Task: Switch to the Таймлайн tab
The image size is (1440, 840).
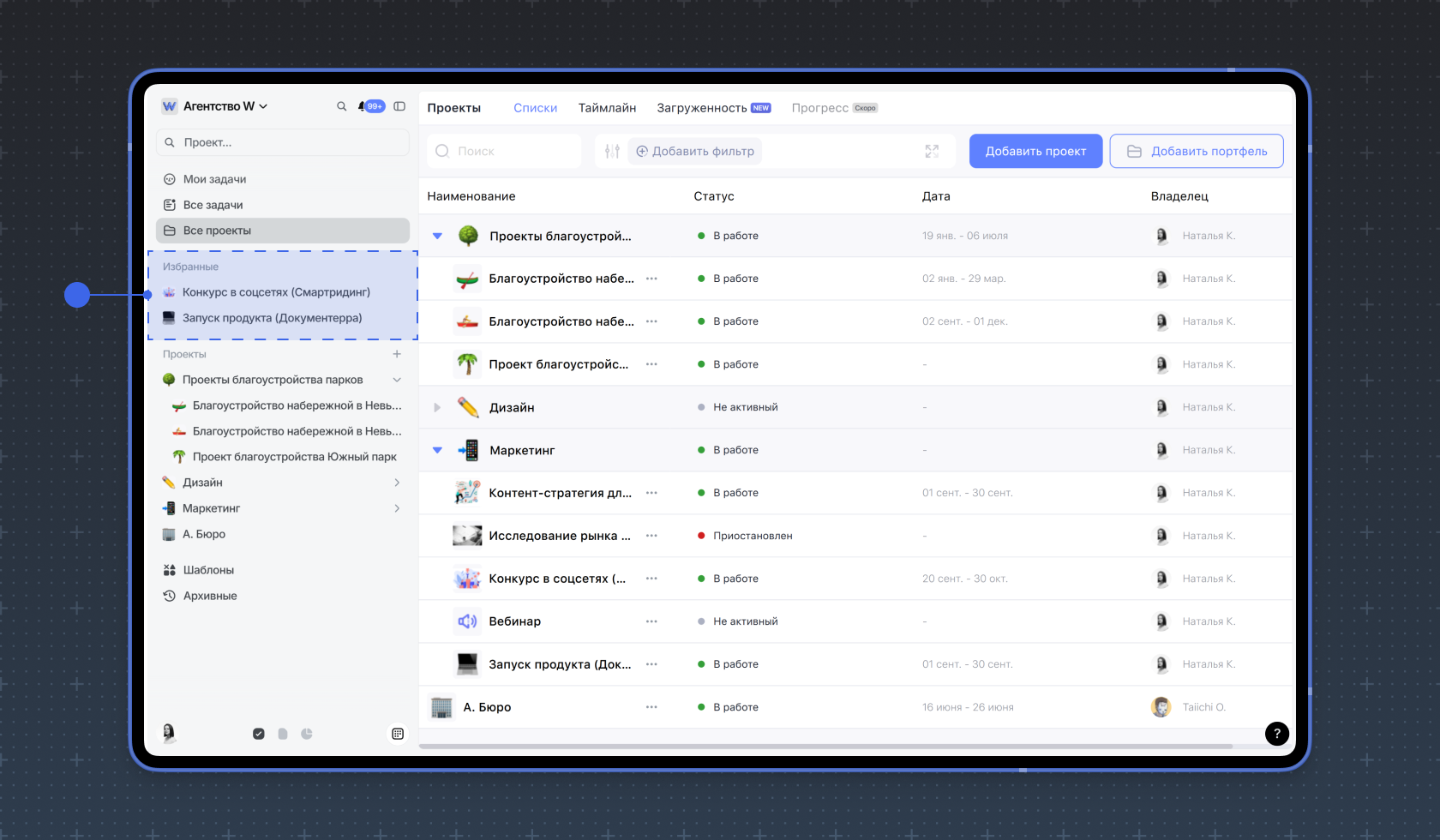Action: (x=607, y=108)
